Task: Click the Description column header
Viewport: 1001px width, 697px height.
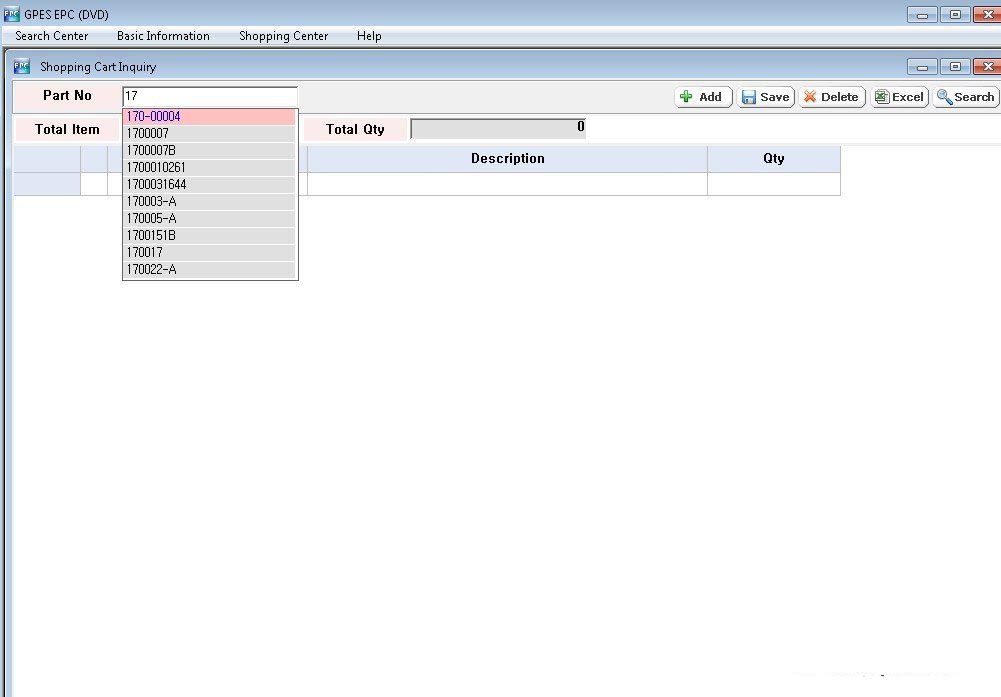Action: pyautogui.click(x=507, y=159)
